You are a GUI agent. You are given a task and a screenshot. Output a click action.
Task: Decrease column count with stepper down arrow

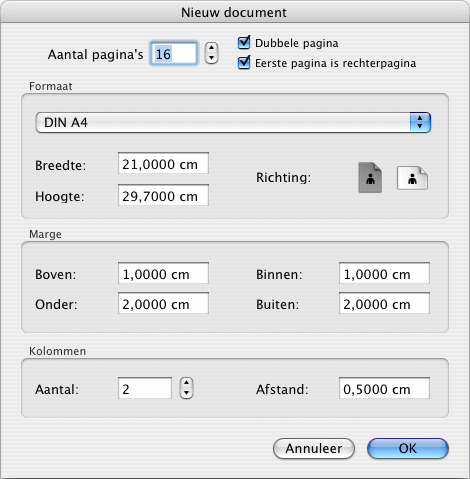tap(186, 393)
